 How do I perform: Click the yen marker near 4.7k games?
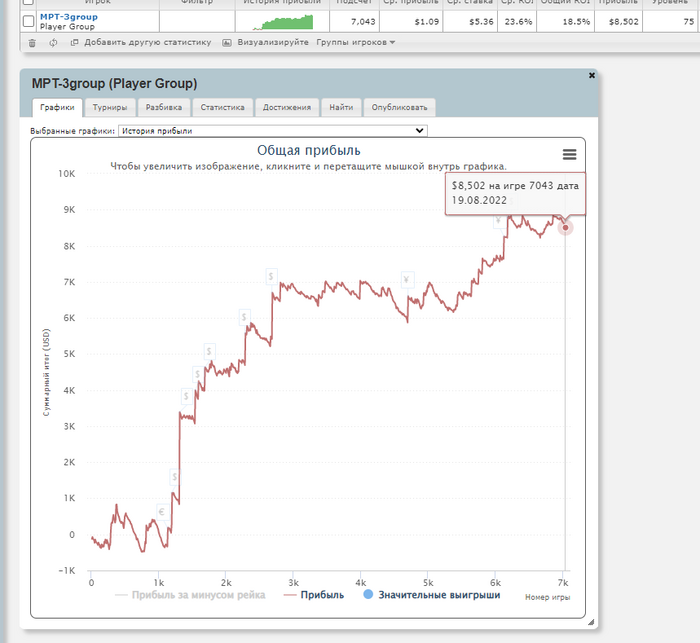407,280
